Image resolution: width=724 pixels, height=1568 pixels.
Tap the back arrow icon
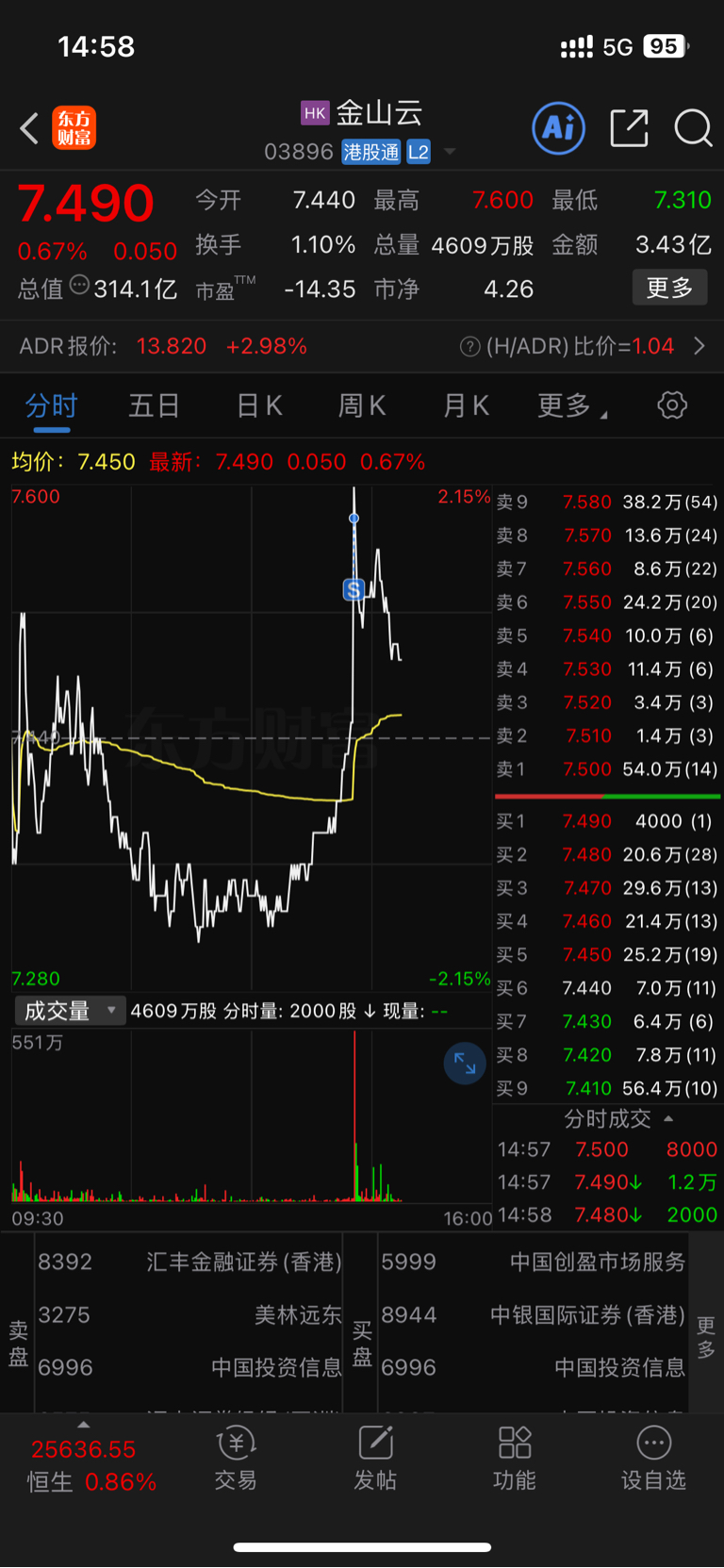click(x=29, y=128)
